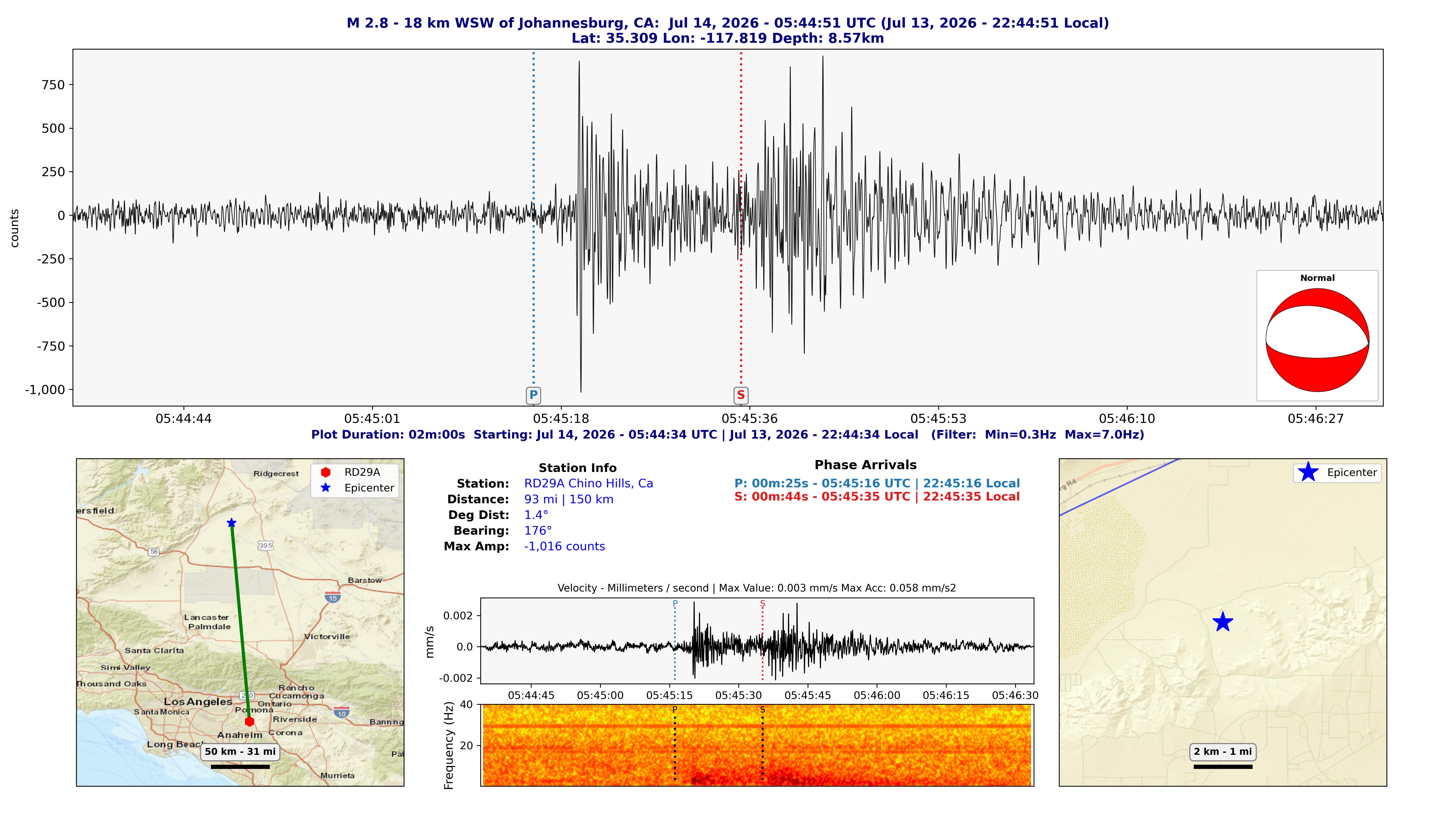Click the red hexagon in the RD29A legend

point(326,472)
